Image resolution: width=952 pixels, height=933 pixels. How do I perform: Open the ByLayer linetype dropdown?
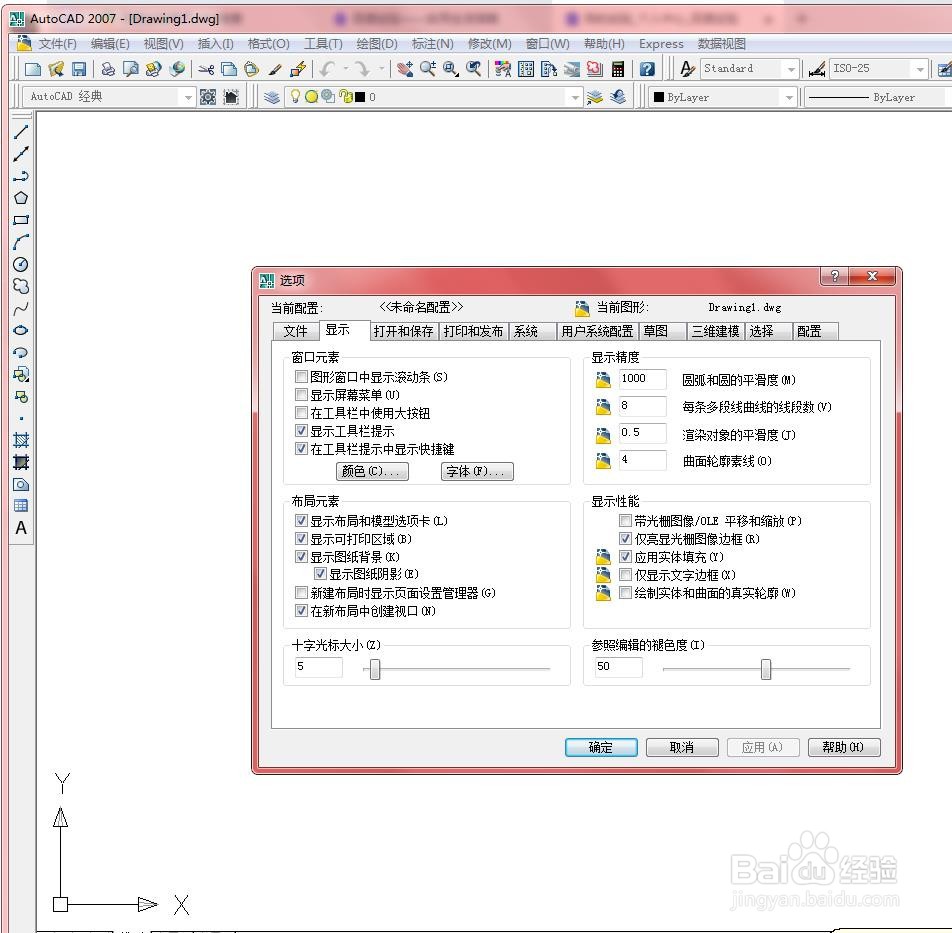coord(877,97)
